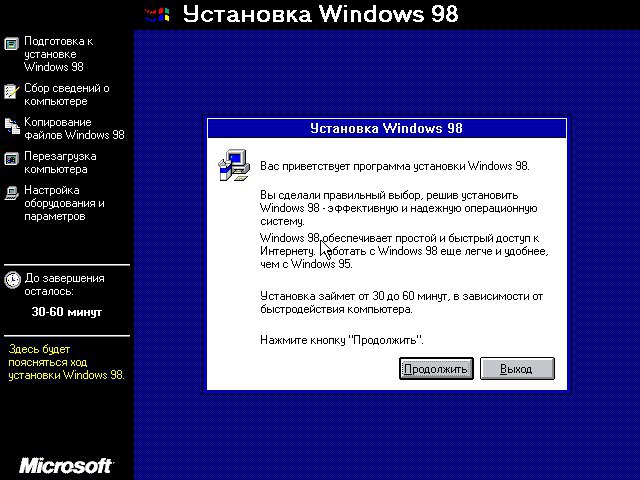
Task: Click the Выход button
Action: click(x=517, y=369)
